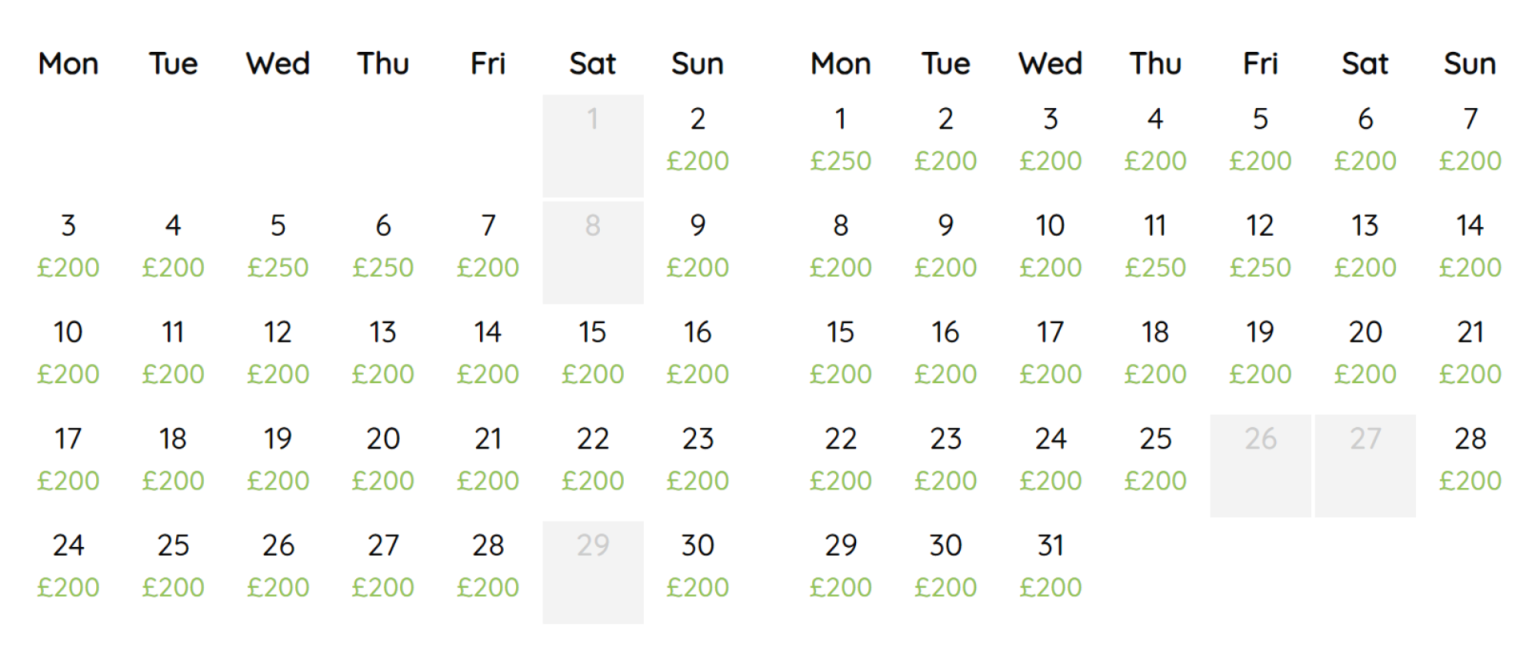Select Monday the 24th priced £200

(x=68, y=566)
